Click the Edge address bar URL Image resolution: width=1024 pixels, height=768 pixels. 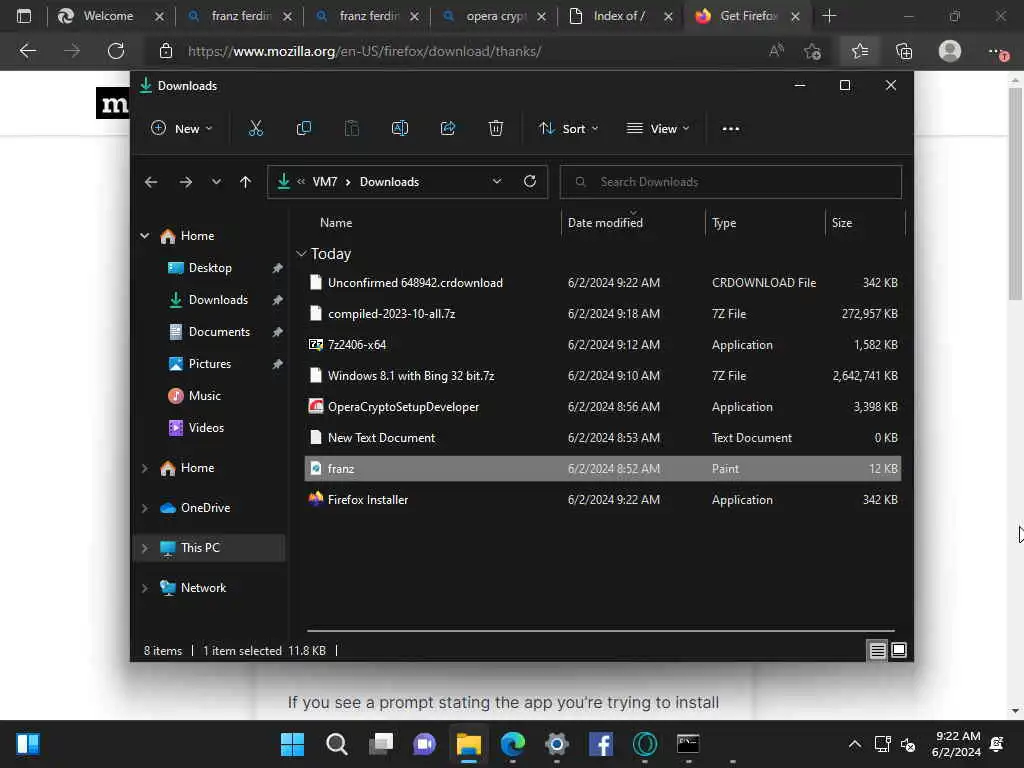click(x=364, y=51)
